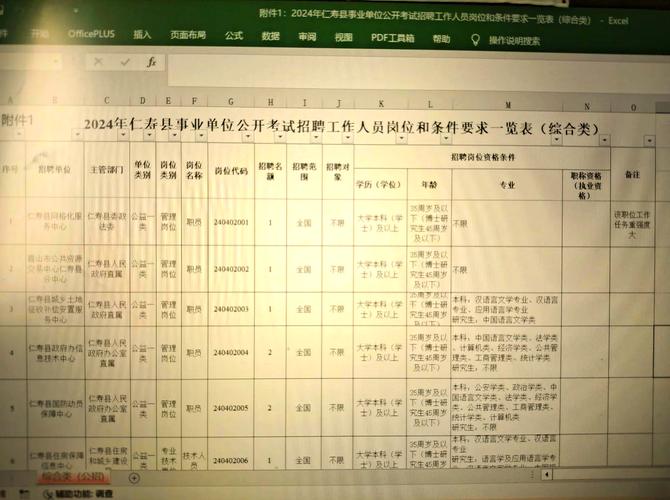Image resolution: width=670 pixels, height=500 pixels.
Task: Open the 开始 ribbon tab
Action: coord(40,34)
